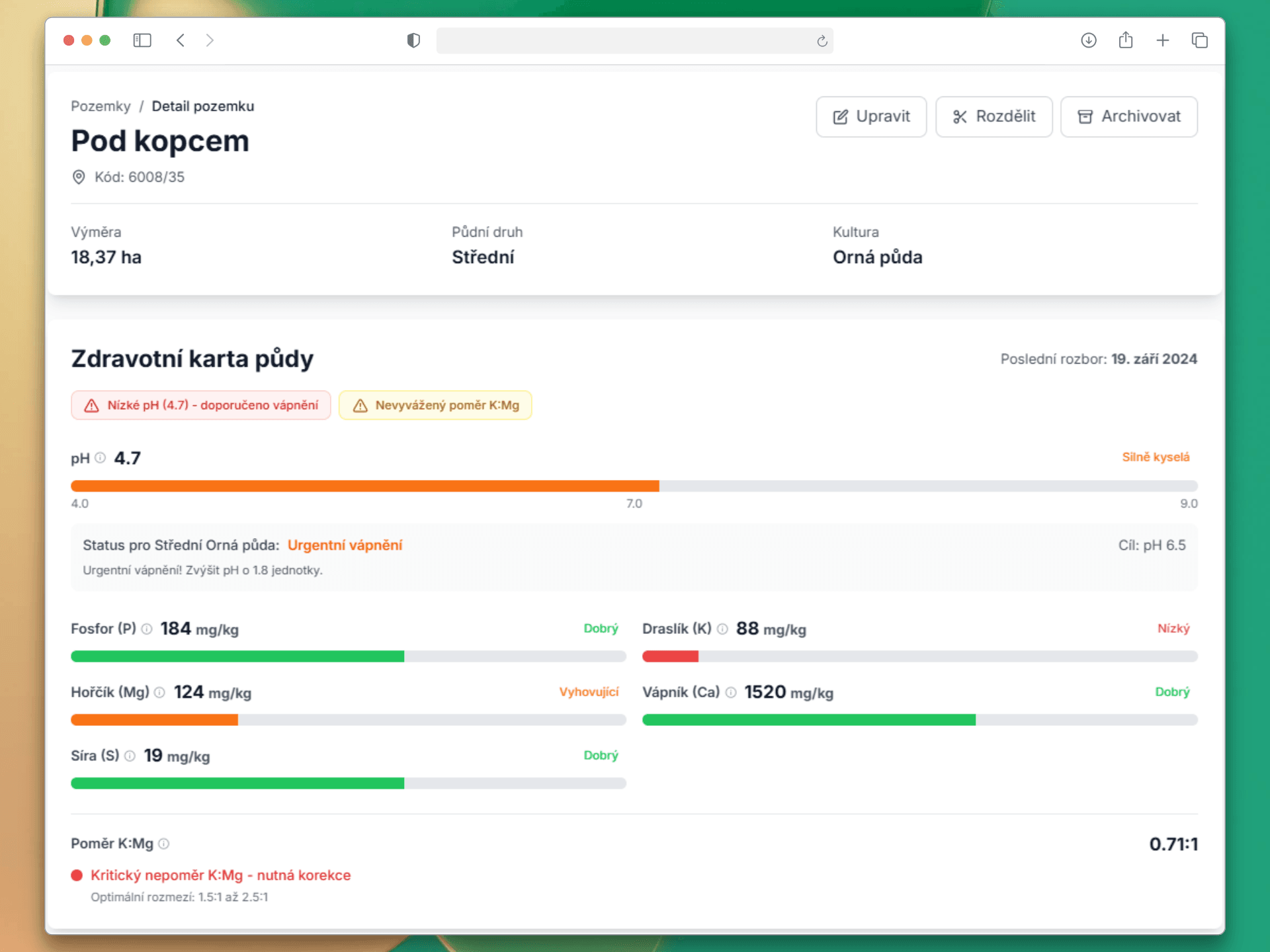Click the location pin icon beside Kód
1270x952 pixels.
79,177
